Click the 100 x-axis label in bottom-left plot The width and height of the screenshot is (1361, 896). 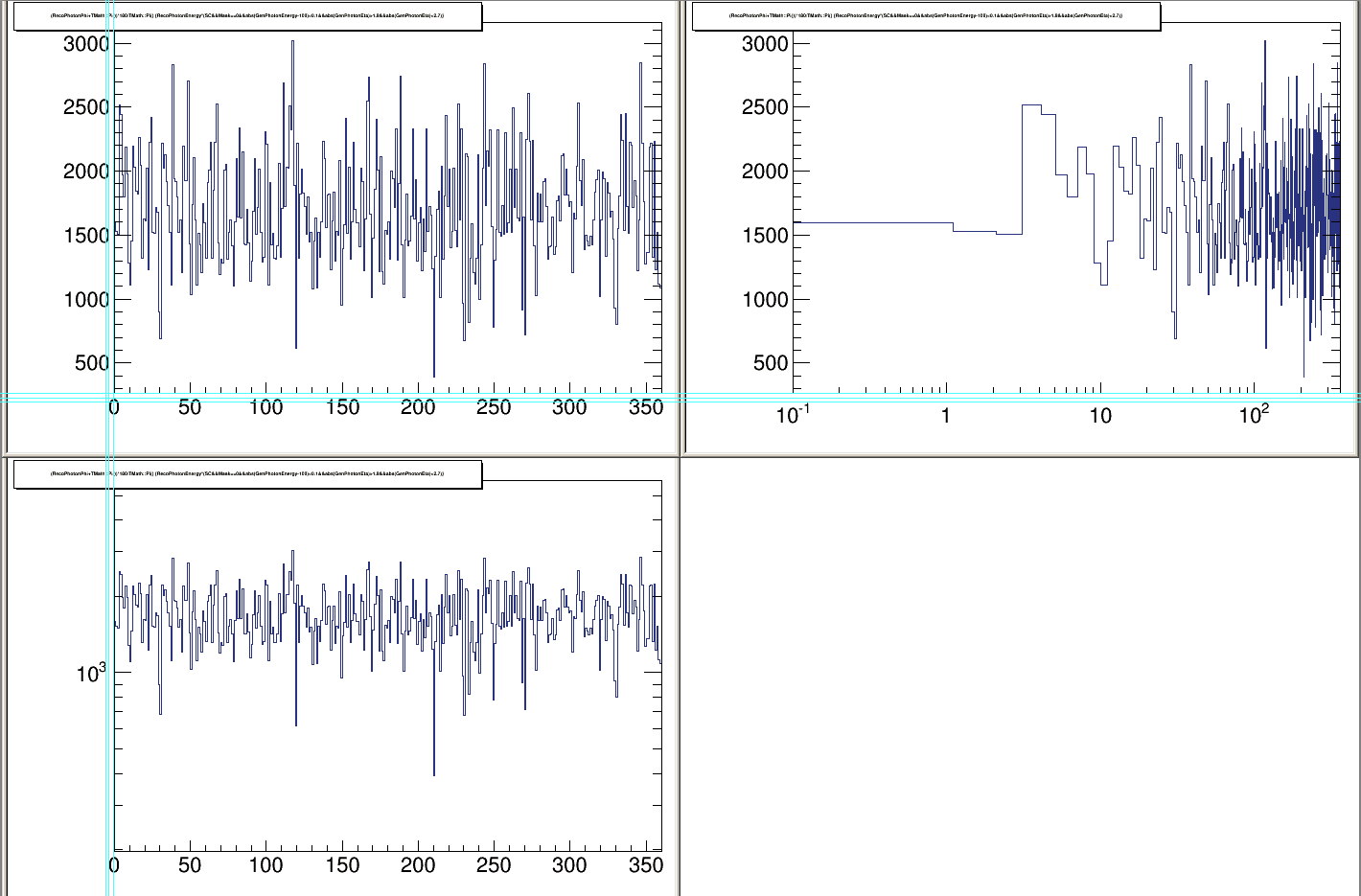click(x=265, y=865)
